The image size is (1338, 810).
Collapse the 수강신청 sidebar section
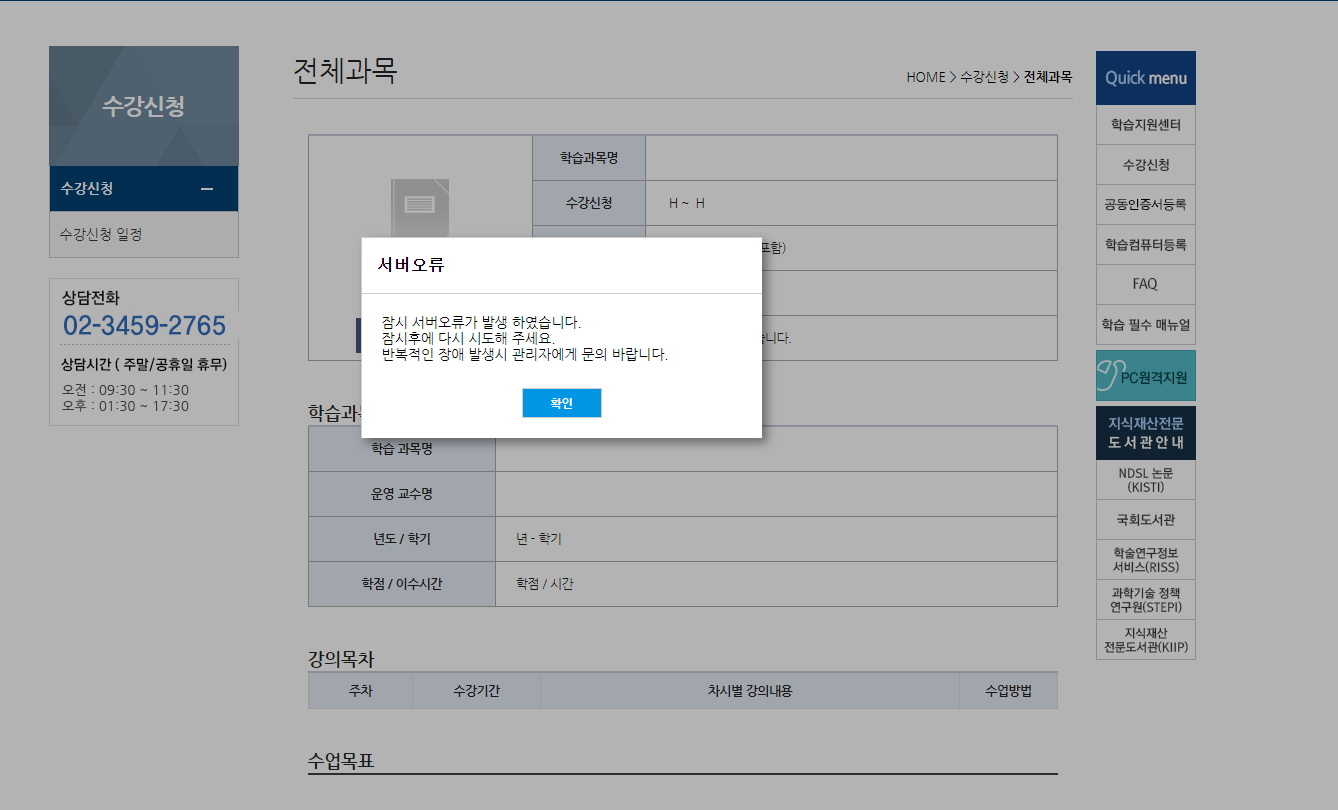[207, 188]
